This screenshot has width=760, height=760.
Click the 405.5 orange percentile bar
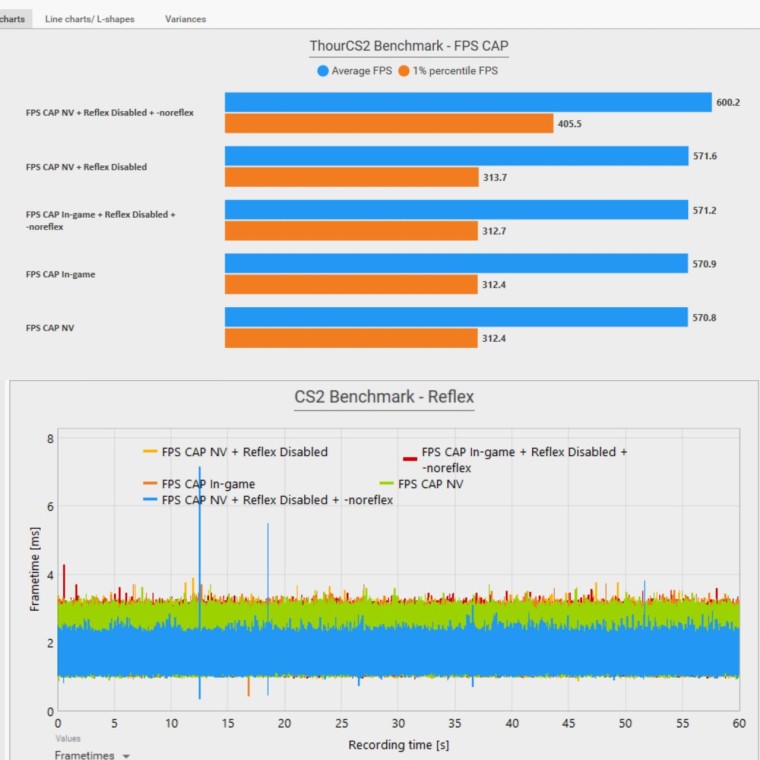click(x=389, y=124)
